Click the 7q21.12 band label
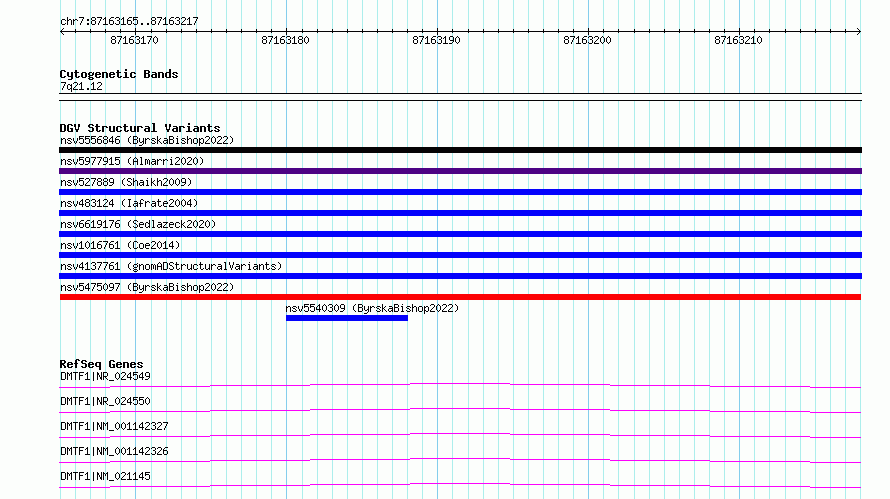The width and height of the screenshot is (890, 499). (x=81, y=86)
